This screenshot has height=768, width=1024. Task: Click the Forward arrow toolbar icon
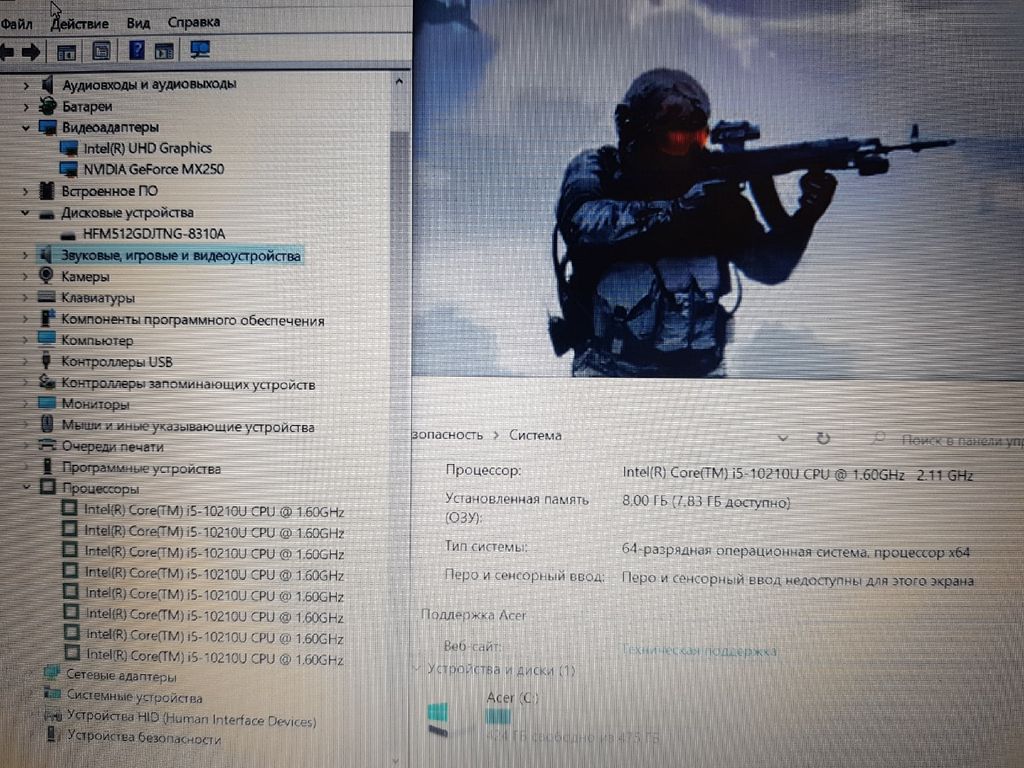(31, 52)
